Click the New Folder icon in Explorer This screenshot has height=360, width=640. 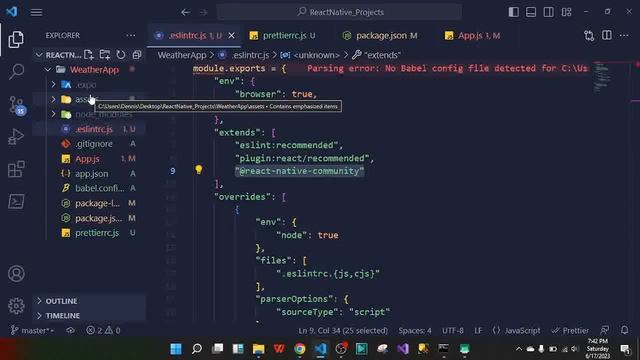tap(104, 55)
